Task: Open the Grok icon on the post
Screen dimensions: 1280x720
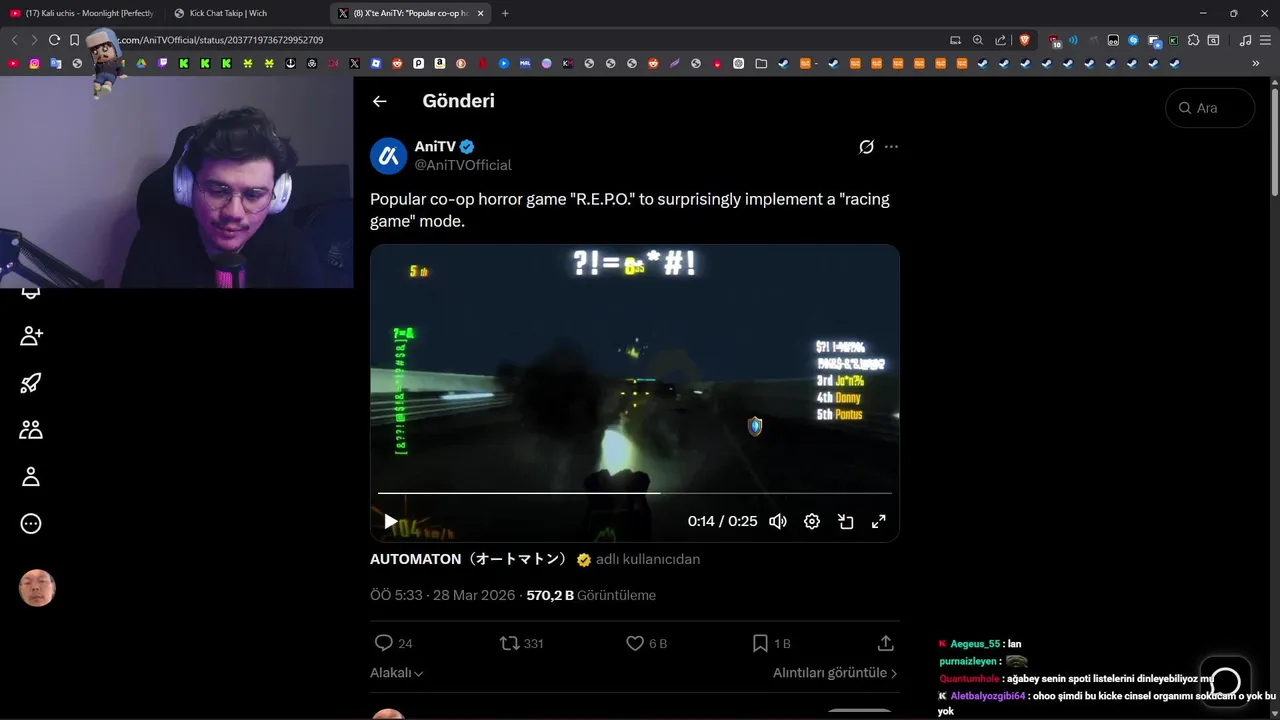Action: pyautogui.click(x=866, y=147)
